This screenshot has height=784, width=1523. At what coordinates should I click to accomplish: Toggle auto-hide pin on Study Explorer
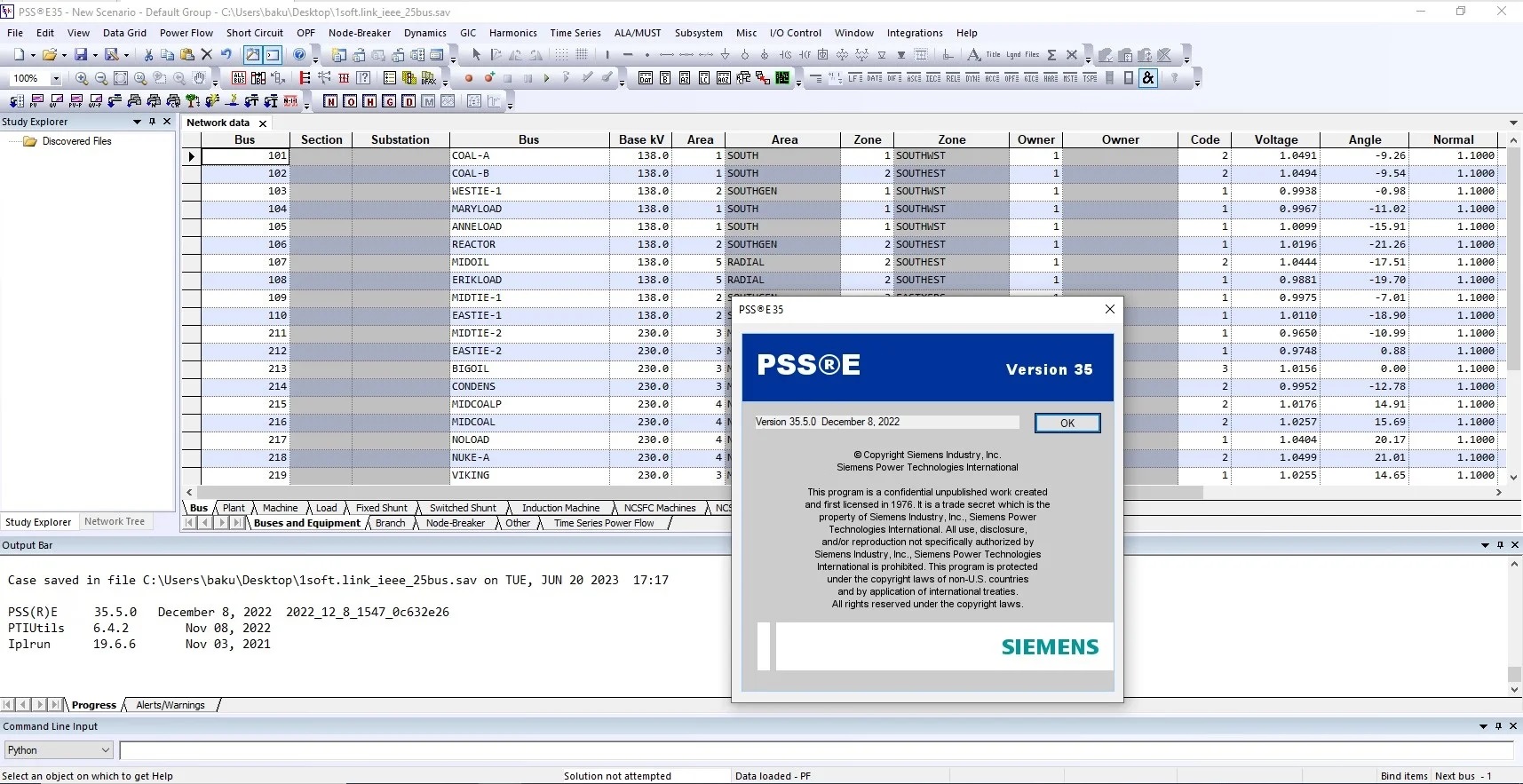pos(152,122)
